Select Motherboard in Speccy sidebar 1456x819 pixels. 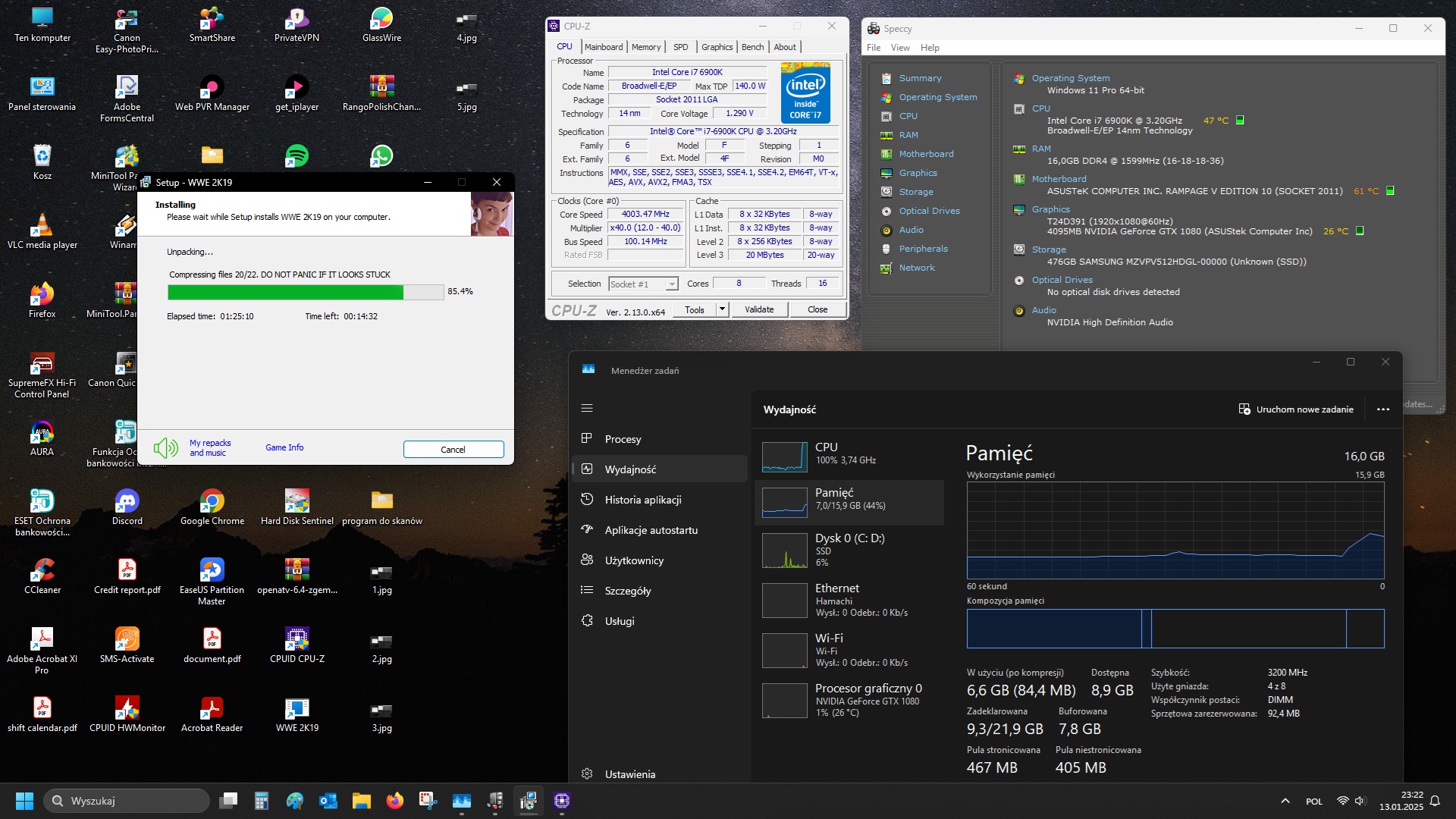926,154
